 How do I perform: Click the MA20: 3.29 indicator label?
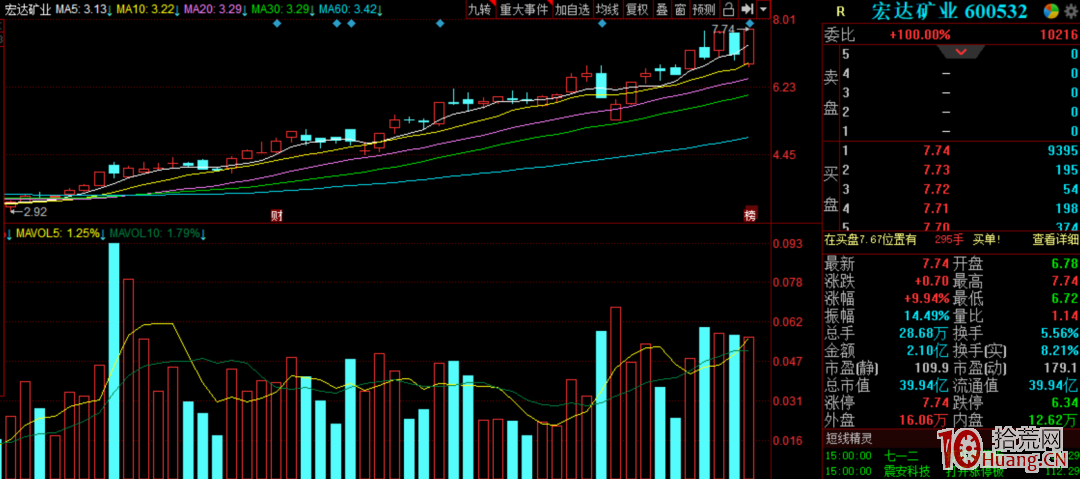point(216,10)
